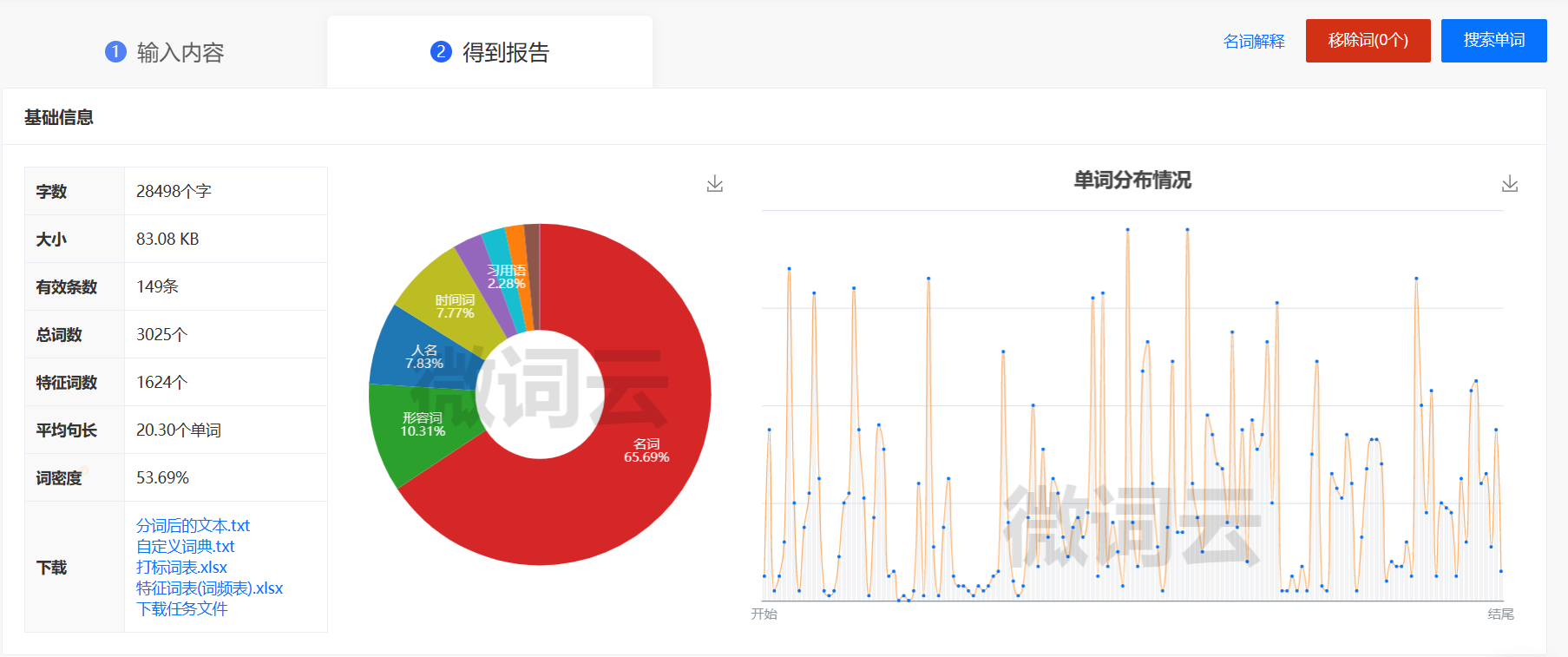
Task: Download 打标词表.xlsx file
Action: point(181,568)
